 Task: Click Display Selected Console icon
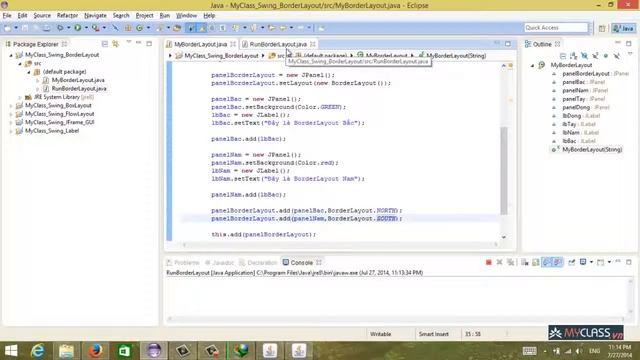coord(583,262)
